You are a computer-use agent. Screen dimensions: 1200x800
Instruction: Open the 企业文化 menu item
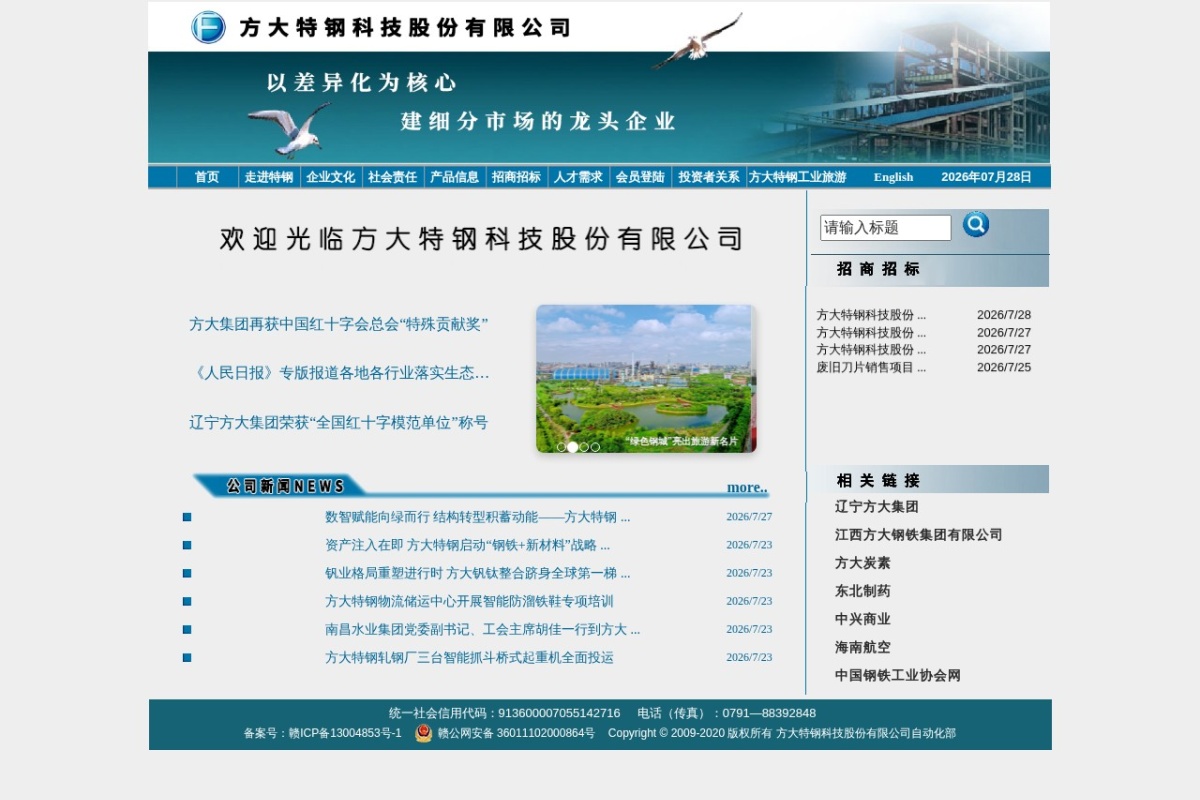click(x=331, y=177)
